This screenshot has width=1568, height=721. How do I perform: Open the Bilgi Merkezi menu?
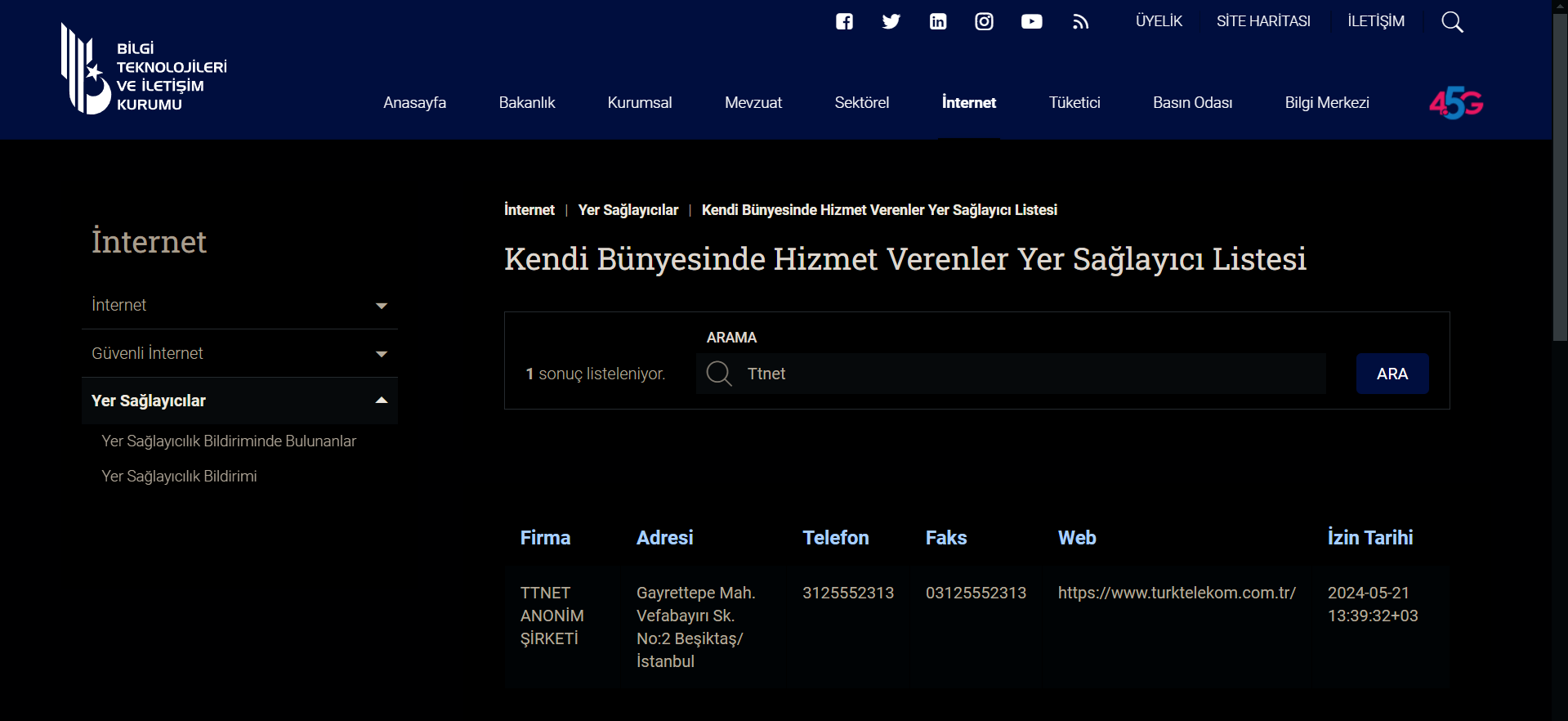pos(1327,103)
